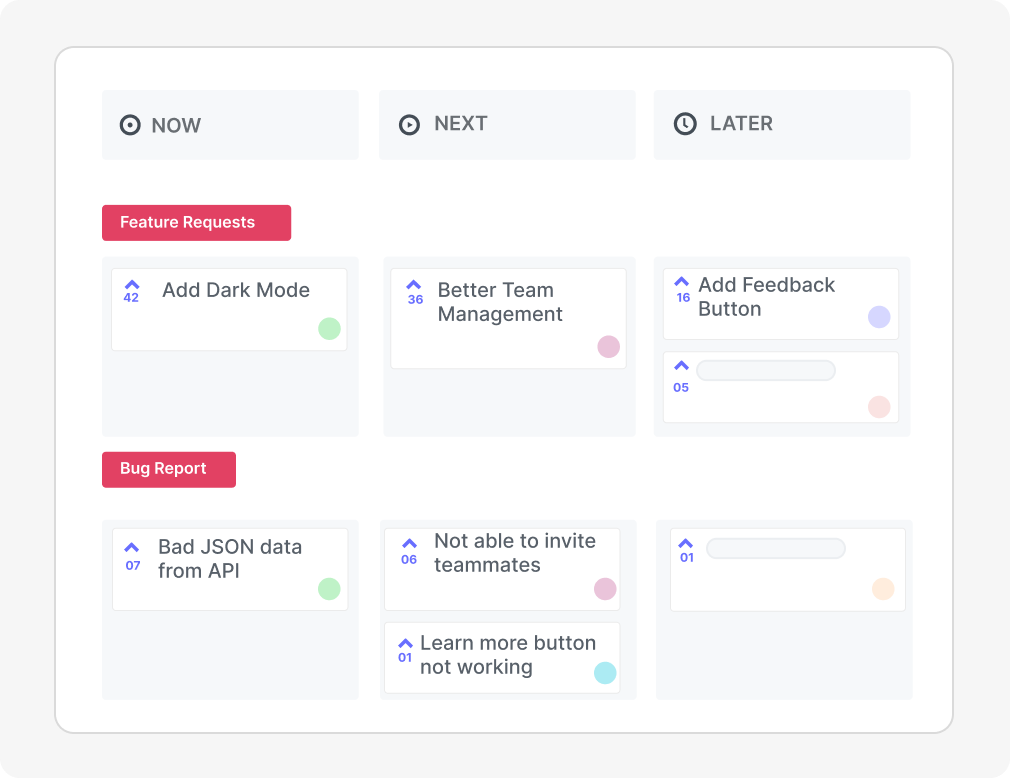Upvote the placeholder card with 05 votes

[681, 365]
